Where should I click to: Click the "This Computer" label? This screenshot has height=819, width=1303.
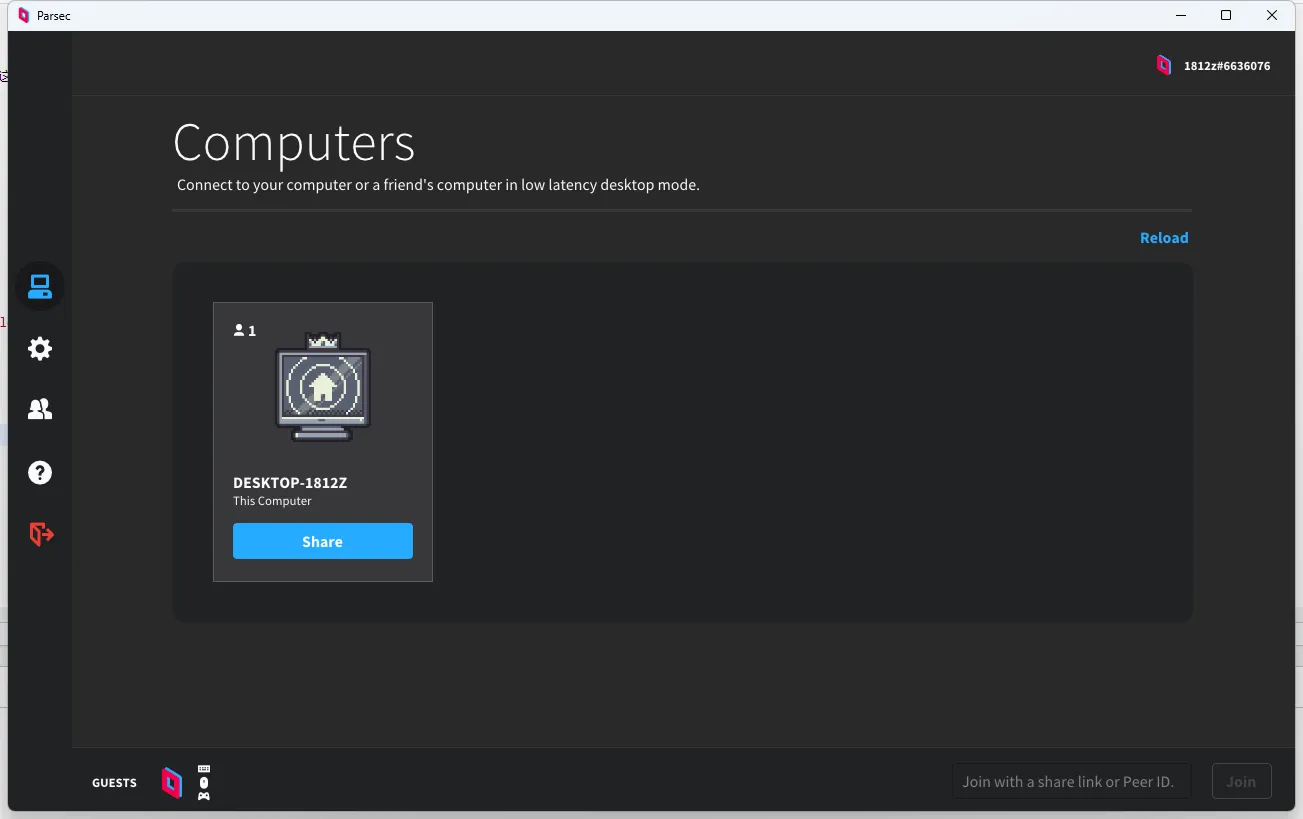272,501
